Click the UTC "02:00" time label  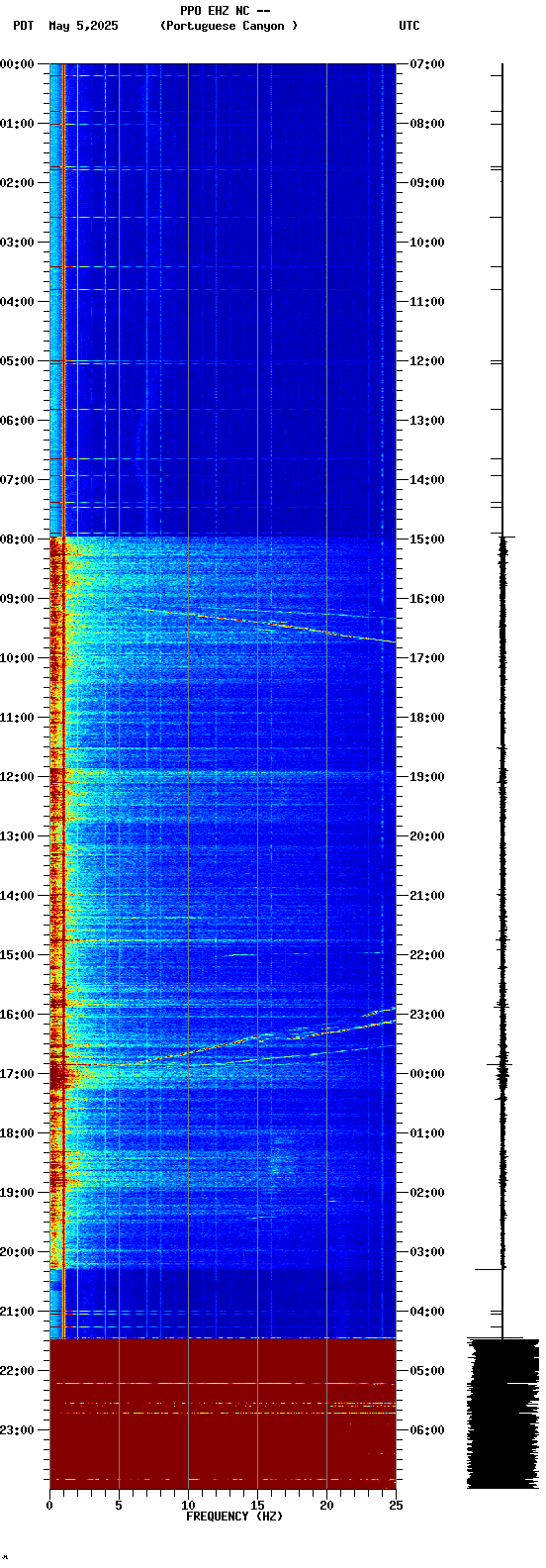427,1192
